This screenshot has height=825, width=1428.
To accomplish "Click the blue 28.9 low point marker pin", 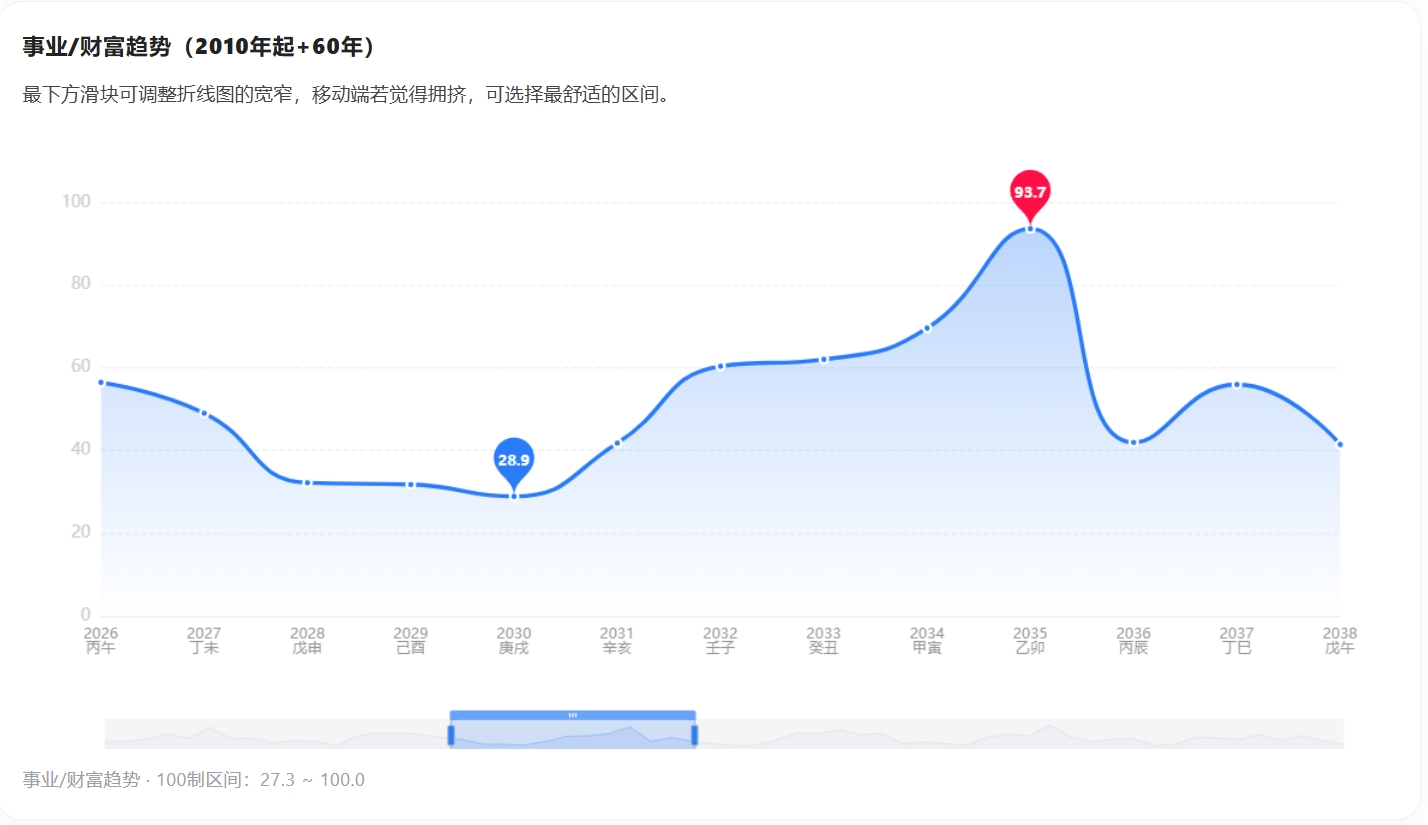I will [x=513, y=459].
